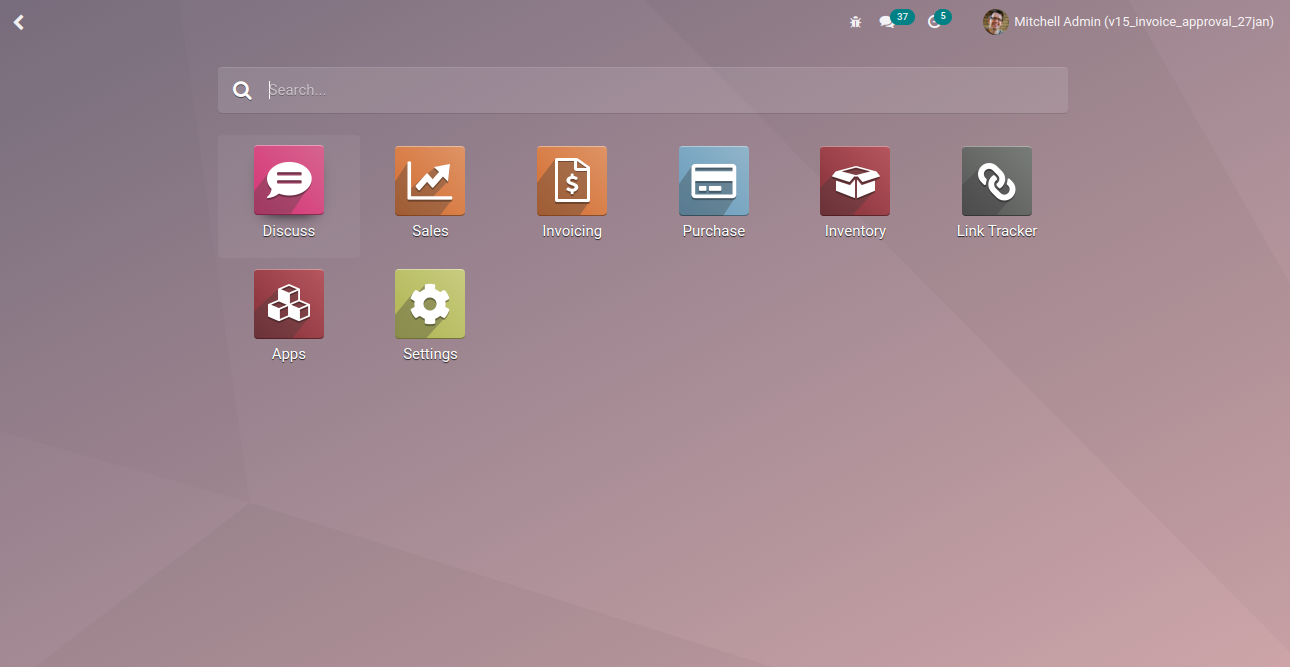Open conversations icon with 37 badge

[895, 20]
